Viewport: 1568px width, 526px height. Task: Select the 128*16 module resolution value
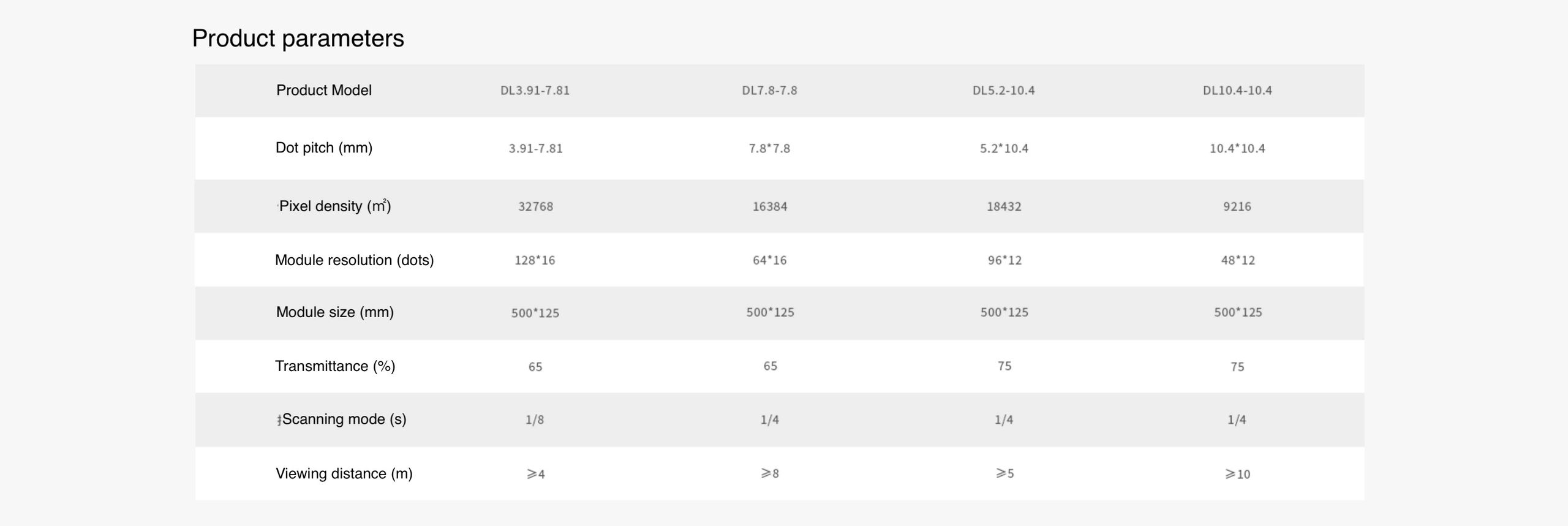pos(535,260)
